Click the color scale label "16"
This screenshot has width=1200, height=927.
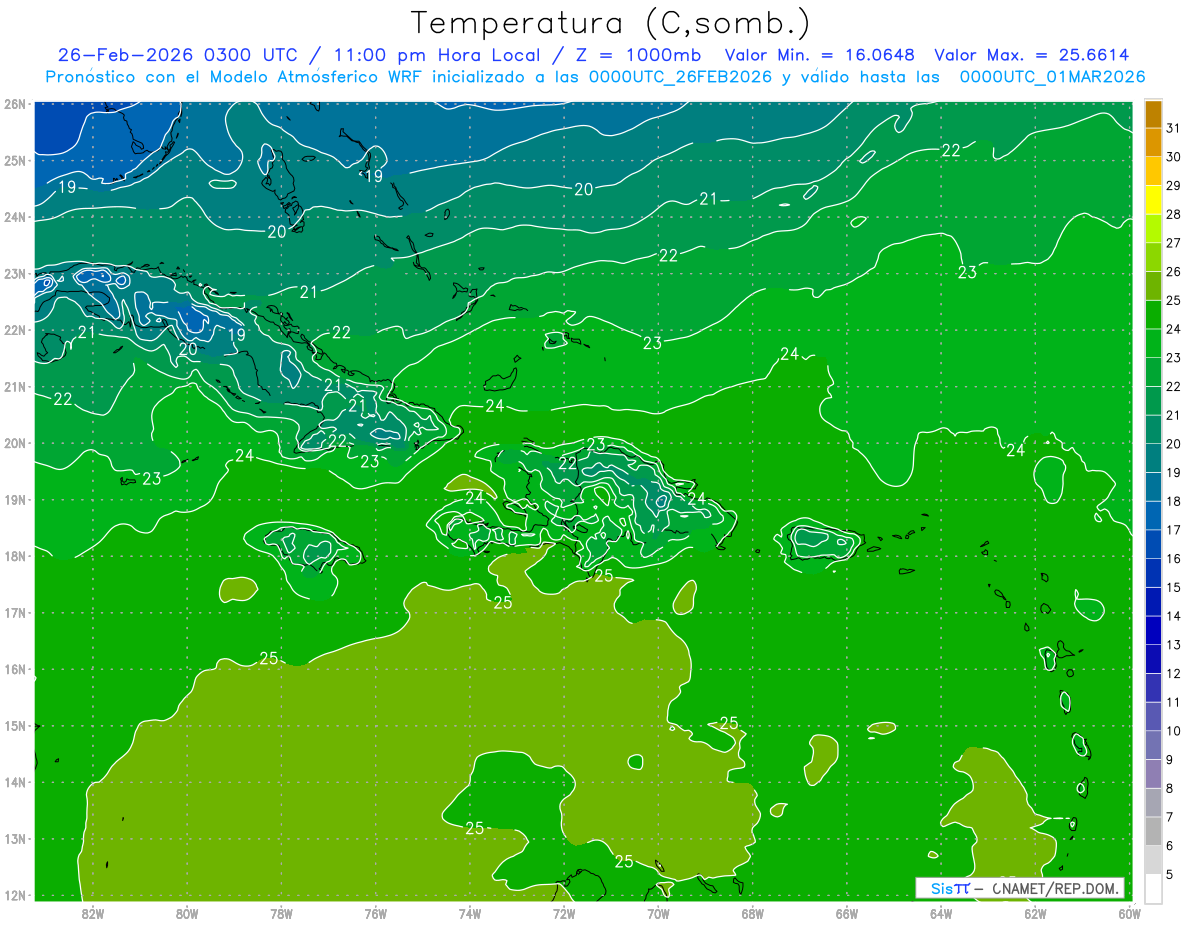pyautogui.click(x=1173, y=559)
